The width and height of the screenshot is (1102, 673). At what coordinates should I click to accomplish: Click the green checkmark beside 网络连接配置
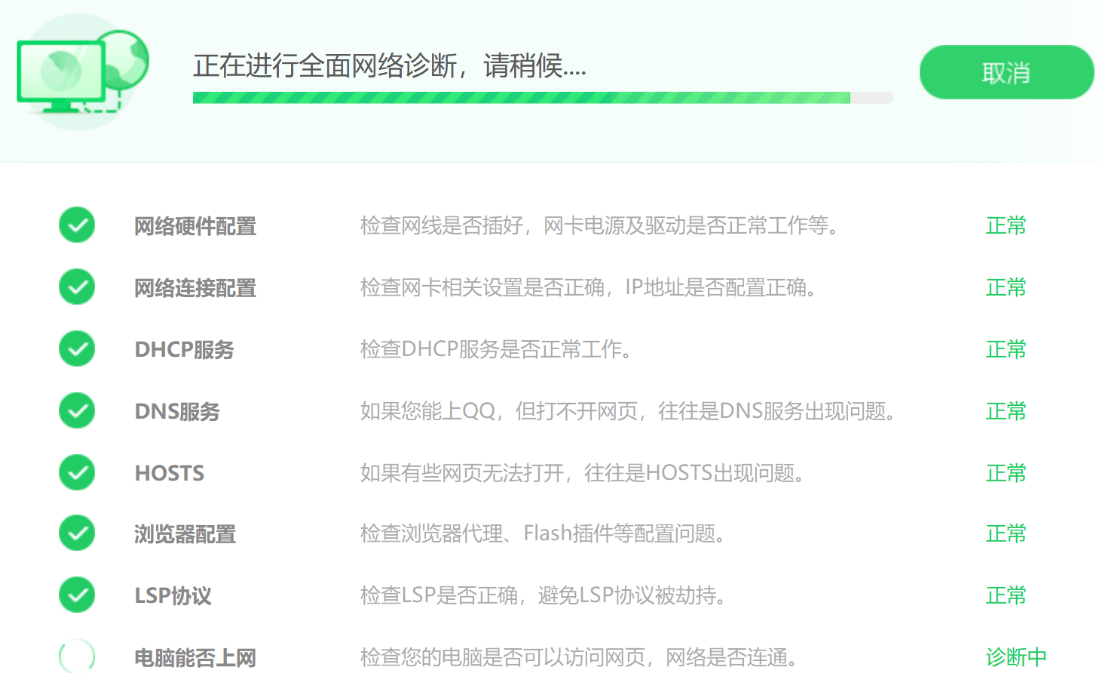[x=77, y=287]
